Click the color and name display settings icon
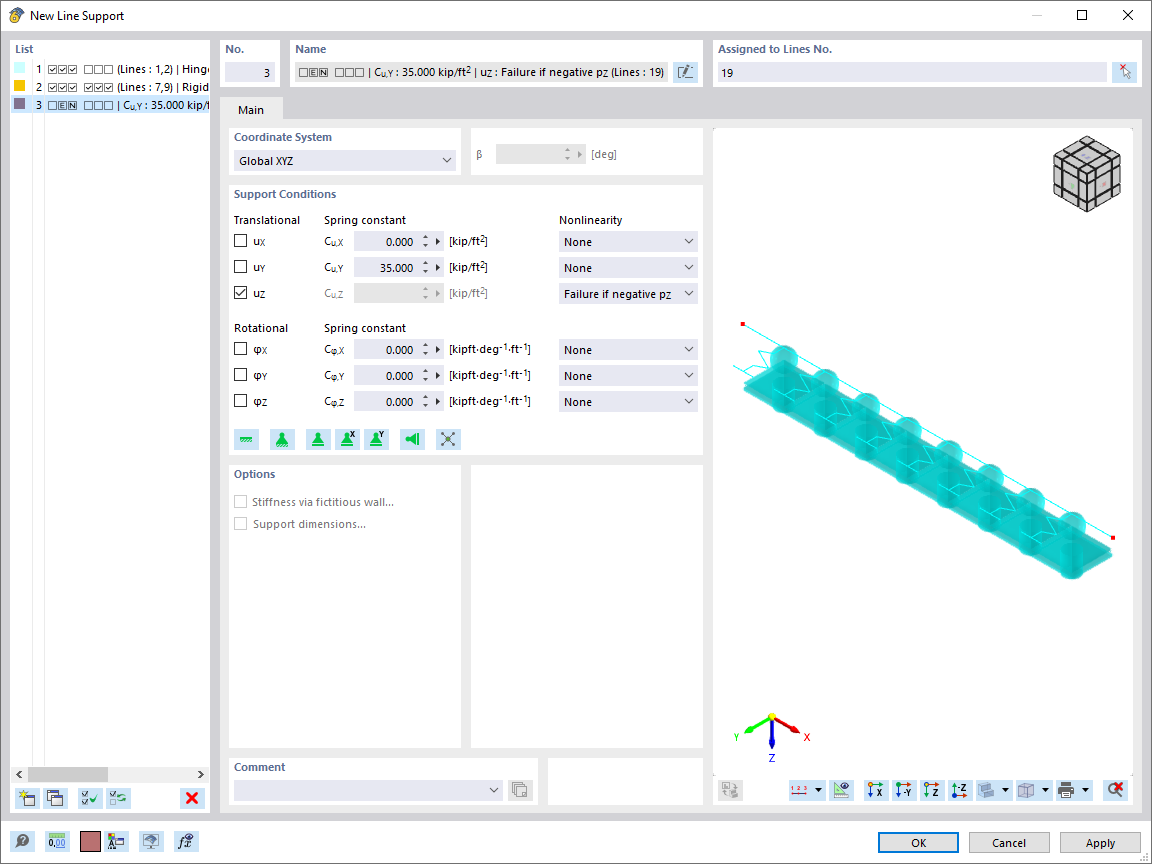Screen dimensions: 1152x864 tap(116, 842)
